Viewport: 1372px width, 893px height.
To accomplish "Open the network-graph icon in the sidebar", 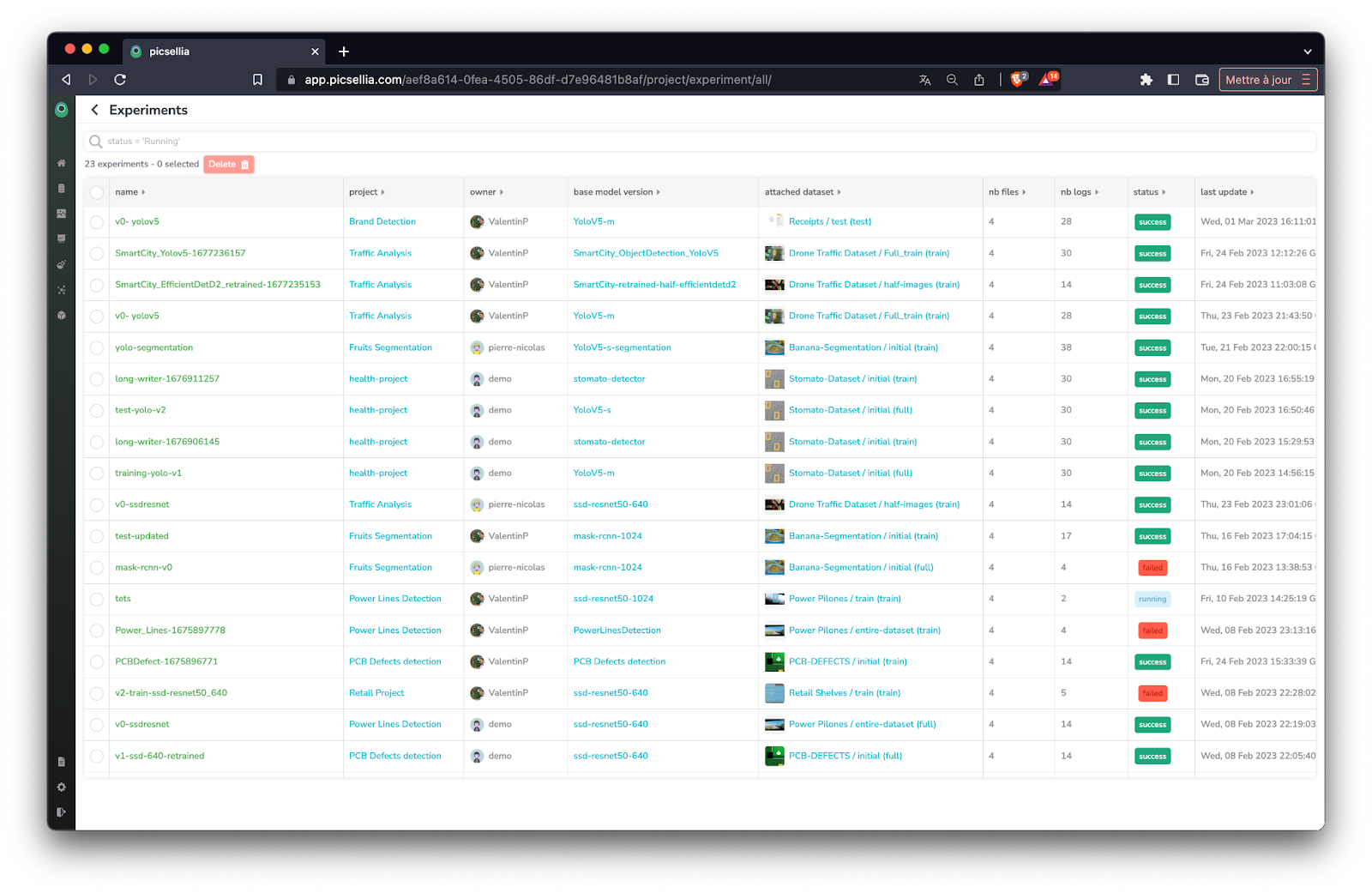I will point(61,290).
